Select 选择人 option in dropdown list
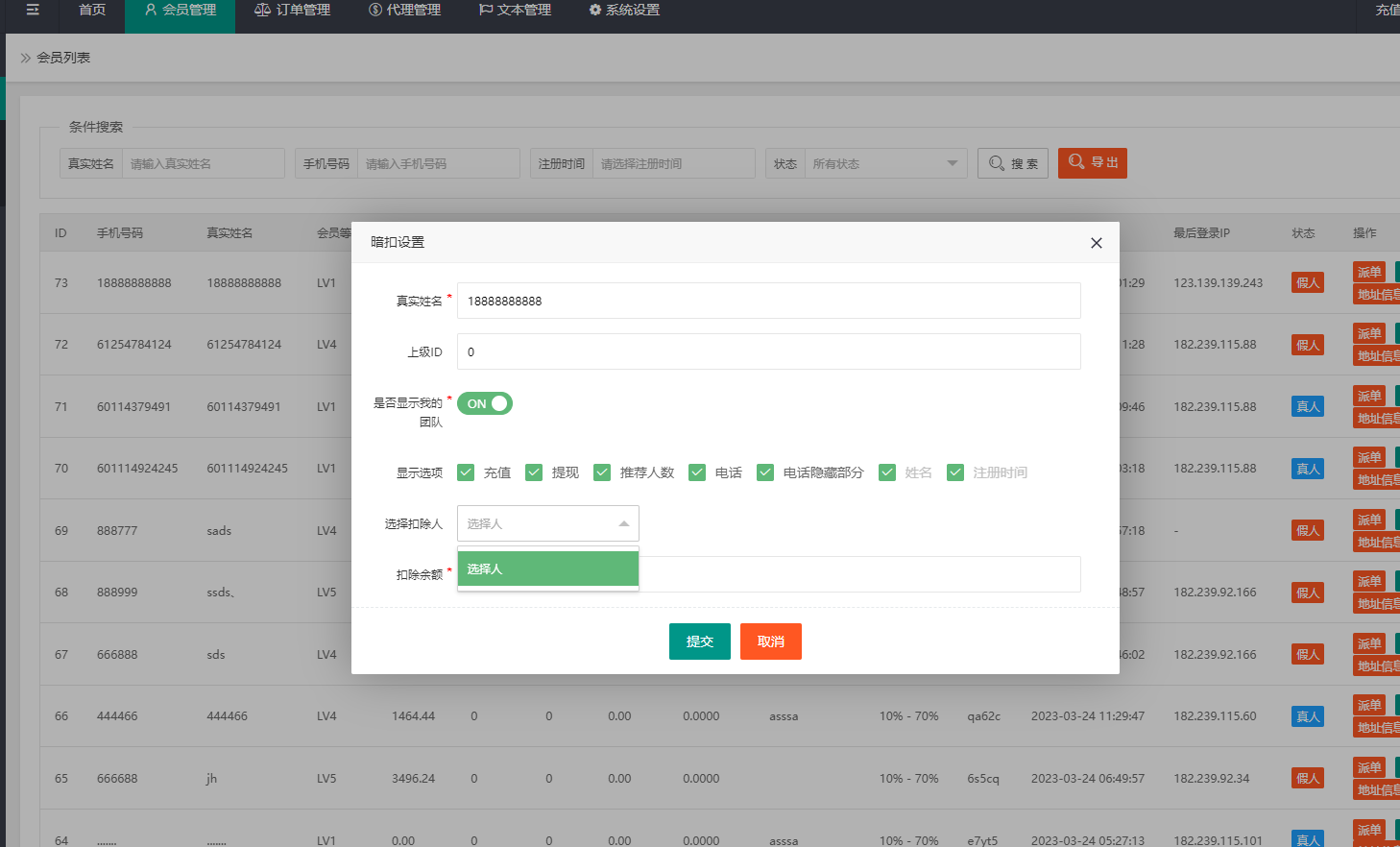Image resolution: width=1400 pixels, height=847 pixels. (547, 569)
